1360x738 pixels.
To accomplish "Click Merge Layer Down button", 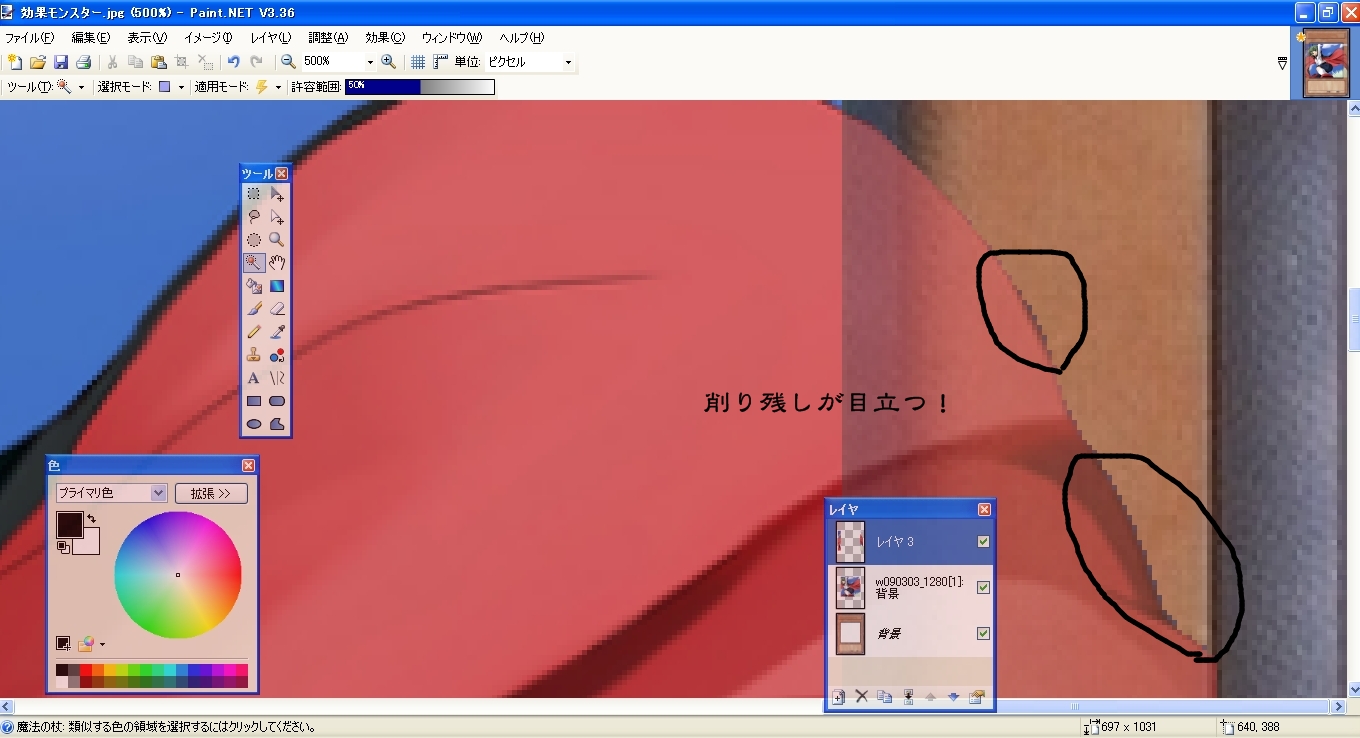I will click(908, 696).
